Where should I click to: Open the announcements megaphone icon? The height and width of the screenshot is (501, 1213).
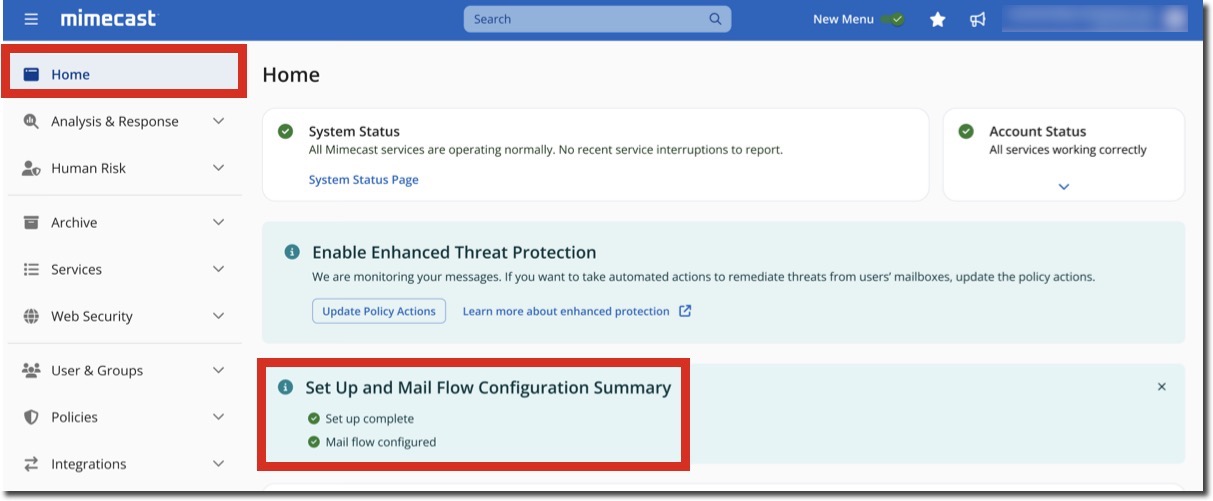[x=978, y=19]
